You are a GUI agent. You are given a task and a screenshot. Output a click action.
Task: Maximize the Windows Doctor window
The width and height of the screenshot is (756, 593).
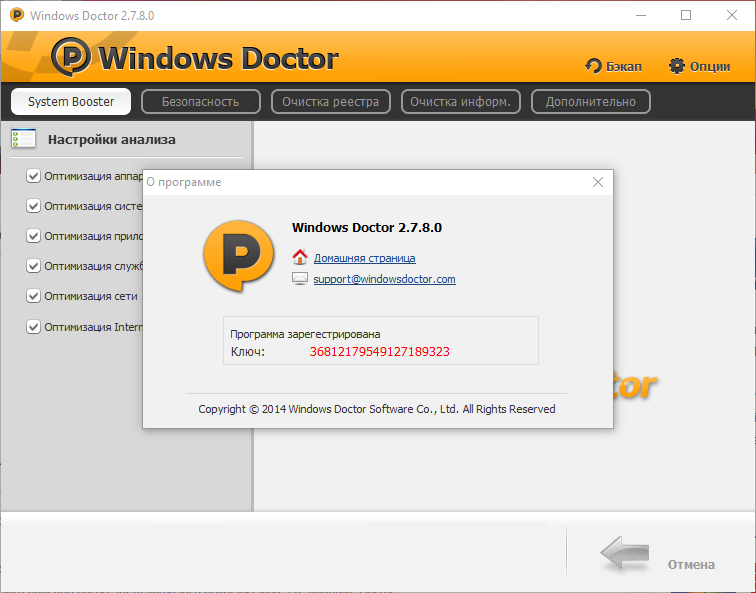686,15
